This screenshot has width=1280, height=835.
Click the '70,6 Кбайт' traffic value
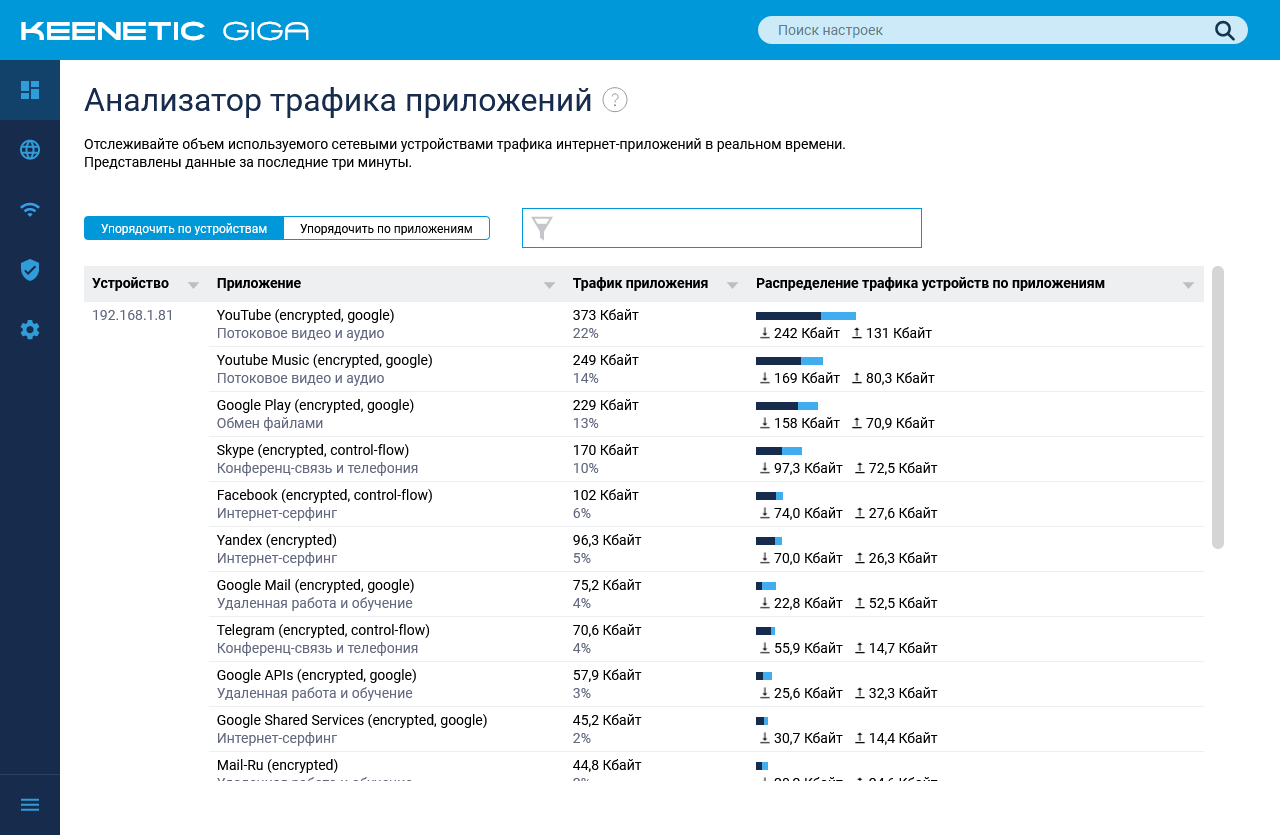tap(607, 630)
